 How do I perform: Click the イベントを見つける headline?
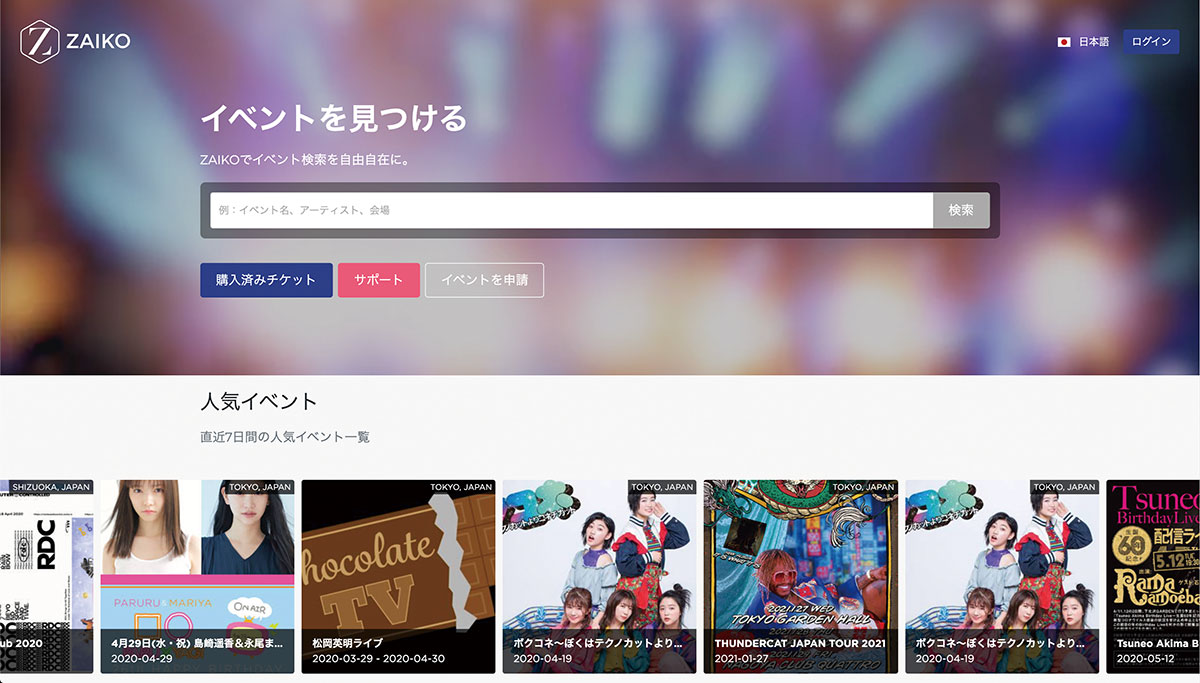click(x=334, y=118)
